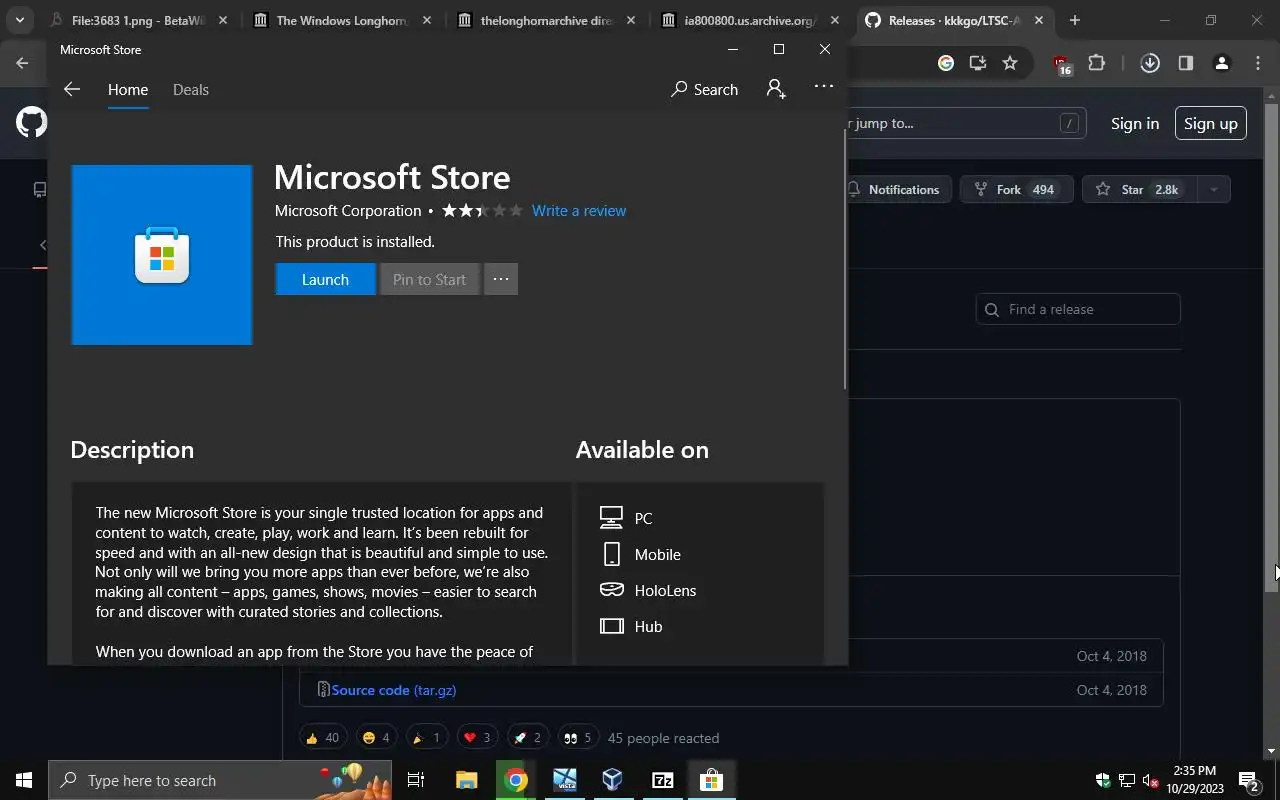
Task: Switch to the thelonghornarchive directory tab
Action: [546, 20]
